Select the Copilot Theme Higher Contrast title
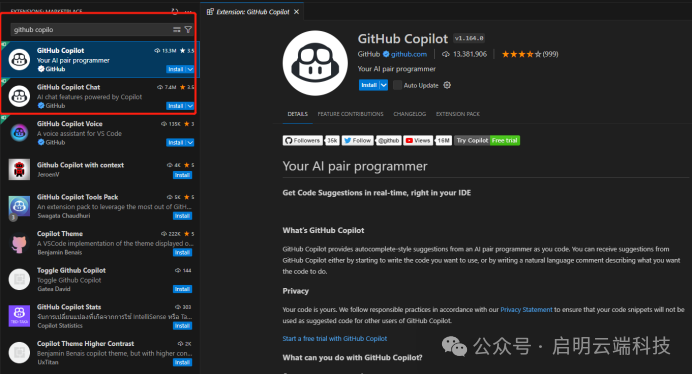The image size is (693, 374). 85,344
